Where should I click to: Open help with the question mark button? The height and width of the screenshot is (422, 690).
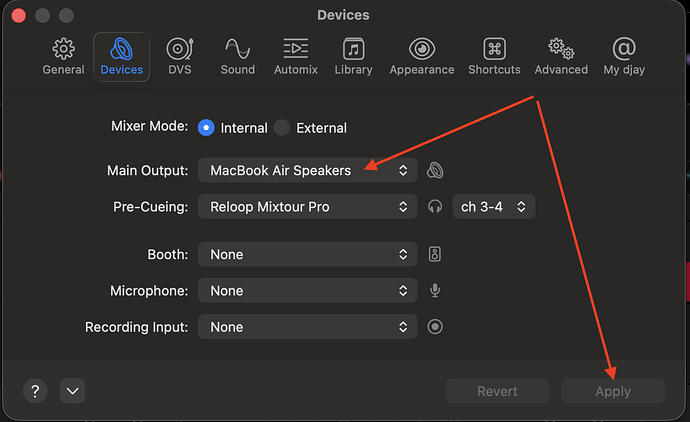[35, 391]
